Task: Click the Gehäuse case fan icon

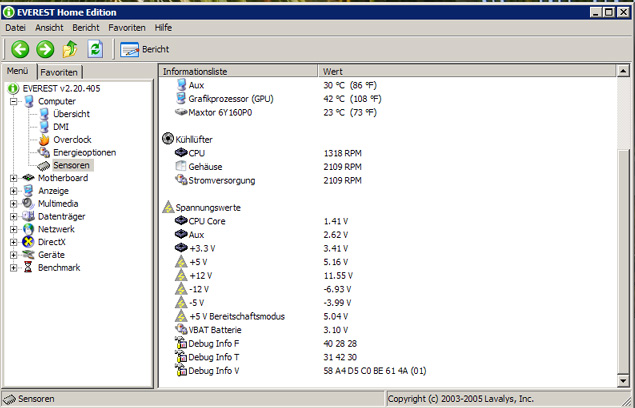Action: coord(181,166)
